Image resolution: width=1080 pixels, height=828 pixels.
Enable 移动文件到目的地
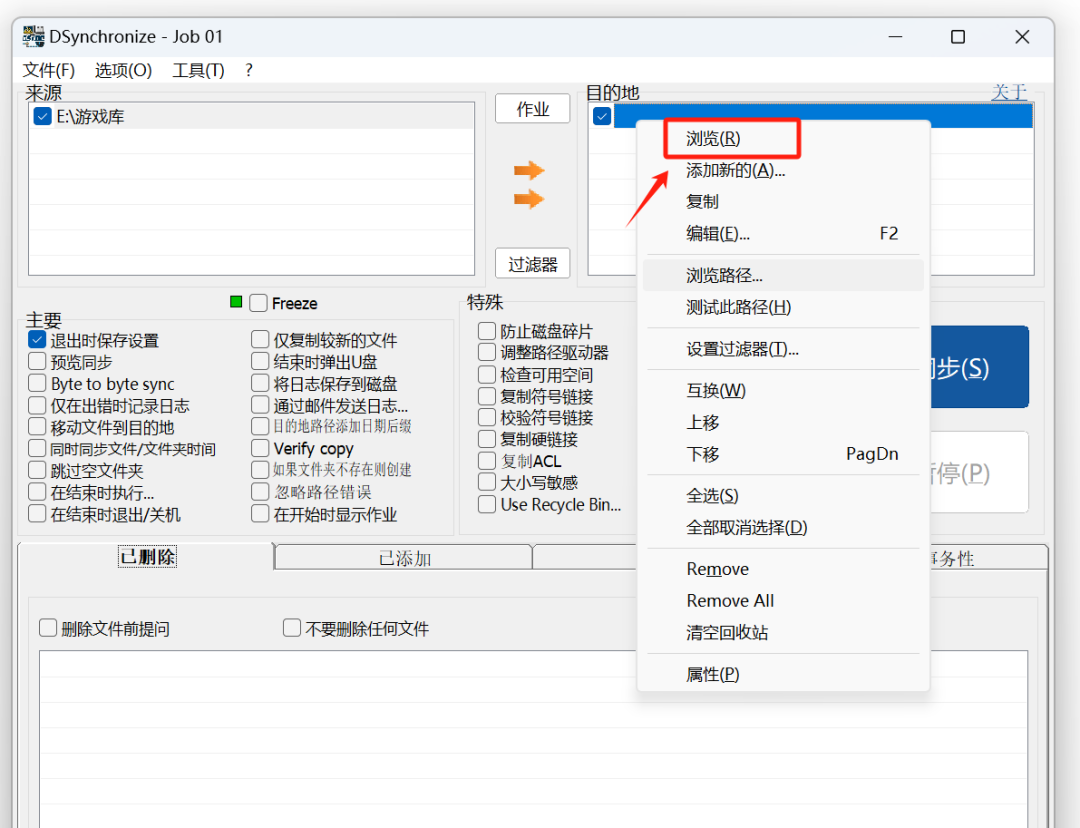point(37,427)
